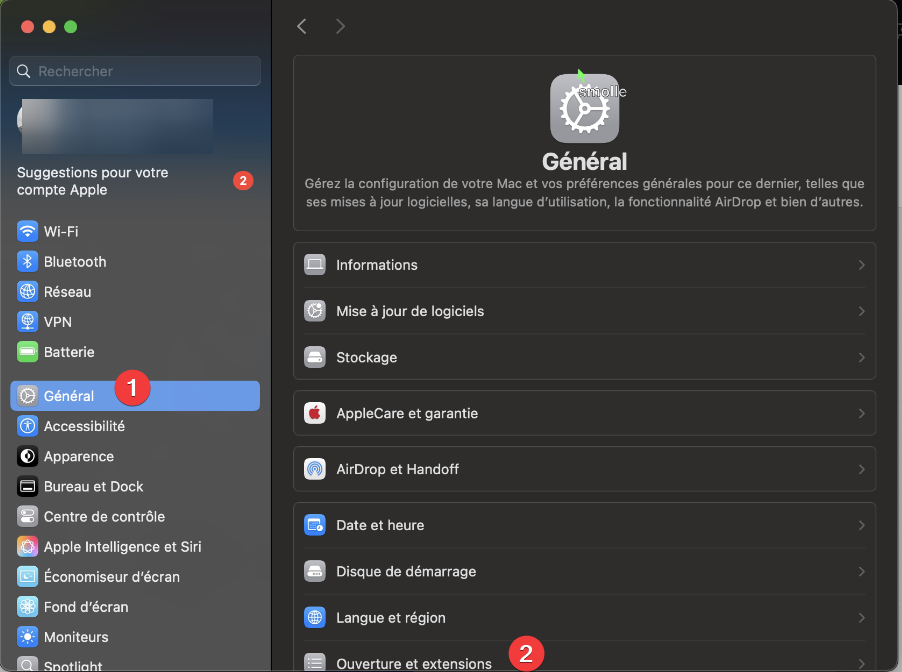Click the large Général gear icon in header
Screen dimensions: 902x672
point(584,108)
